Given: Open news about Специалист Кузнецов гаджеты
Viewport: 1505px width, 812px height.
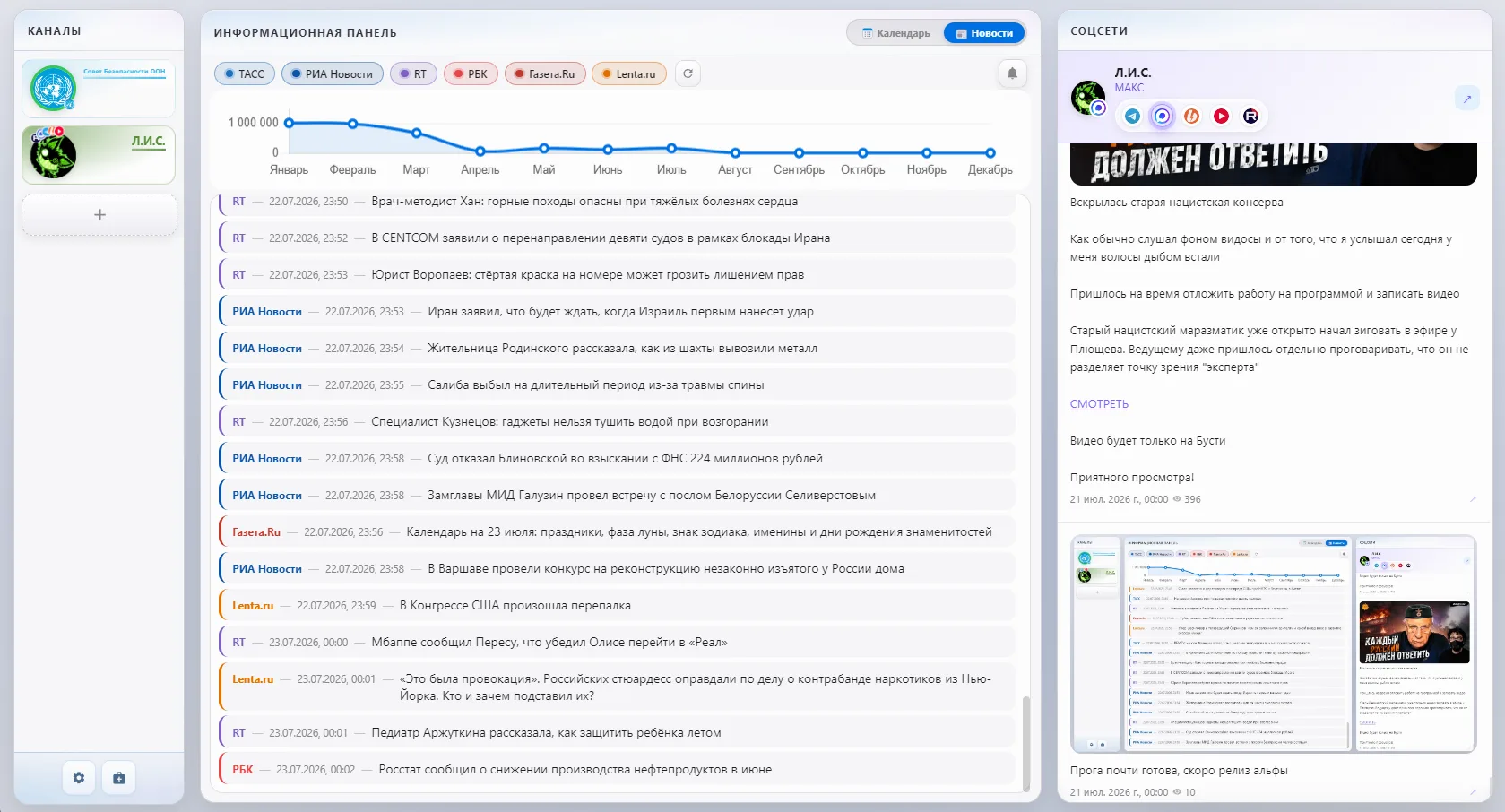Looking at the screenshot, I should pyautogui.click(x=618, y=422).
